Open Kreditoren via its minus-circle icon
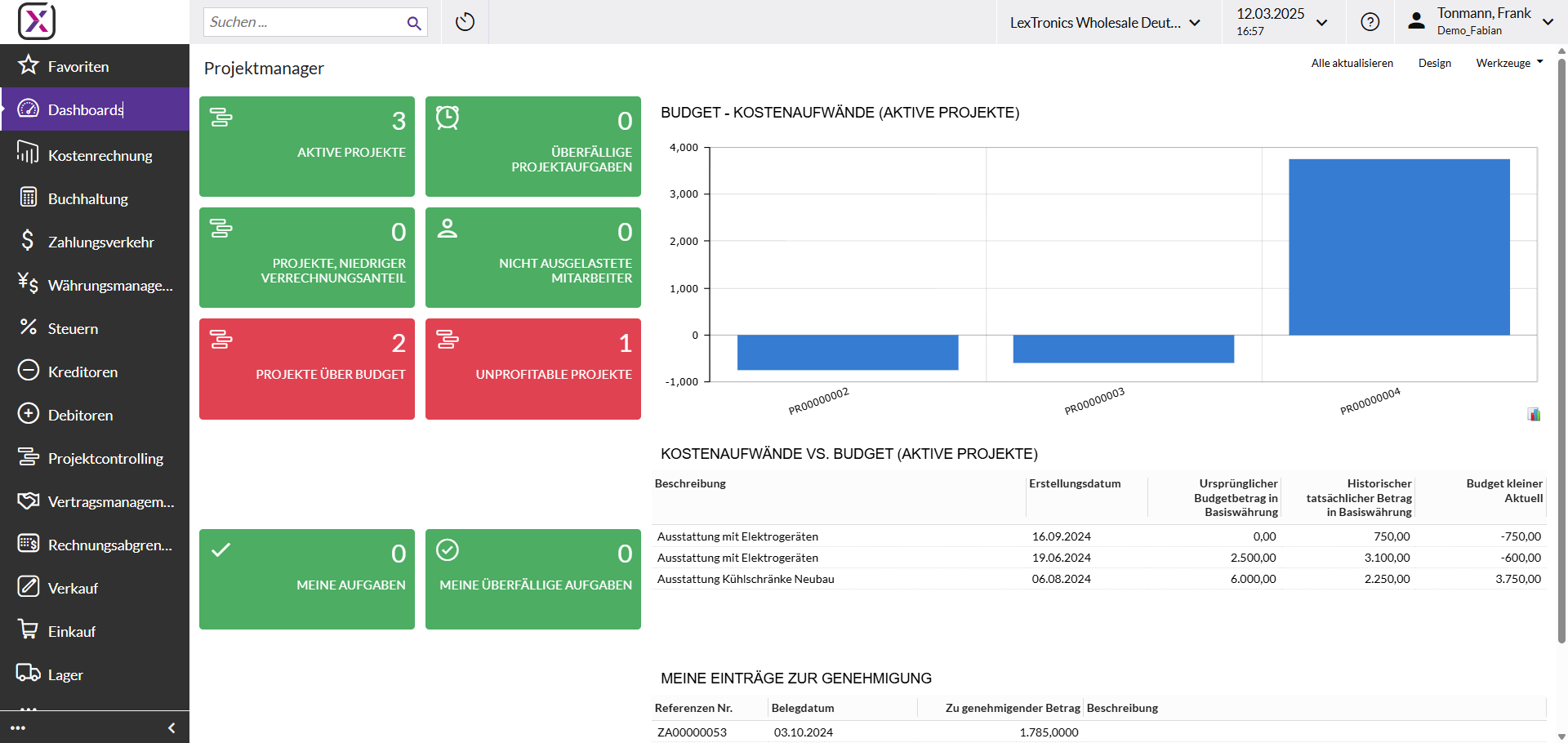This screenshot has width=1568, height=743. tap(29, 371)
